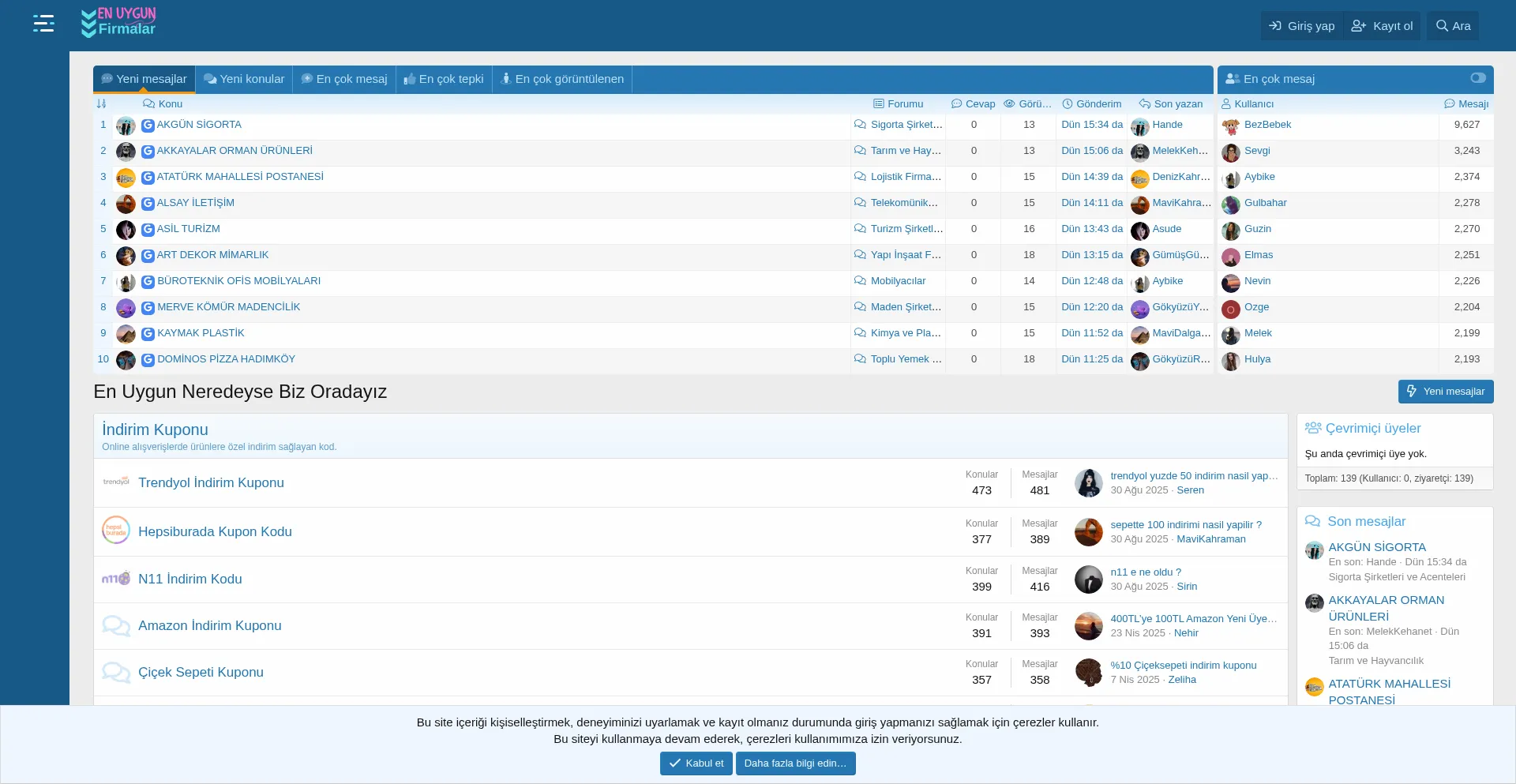Accept cookies with Kabul et button

(x=696, y=763)
